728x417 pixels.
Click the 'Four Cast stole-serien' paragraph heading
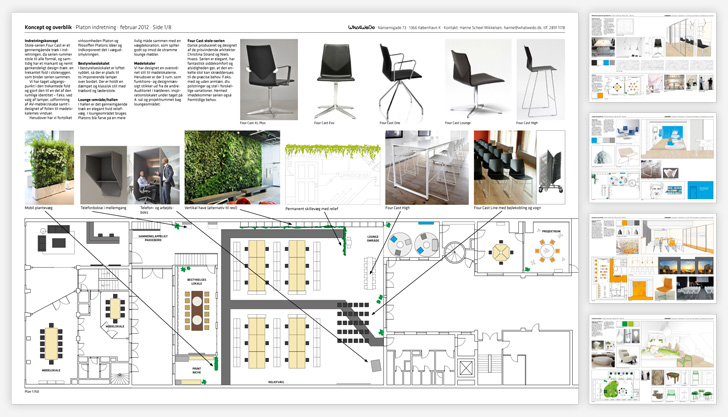(x=206, y=41)
